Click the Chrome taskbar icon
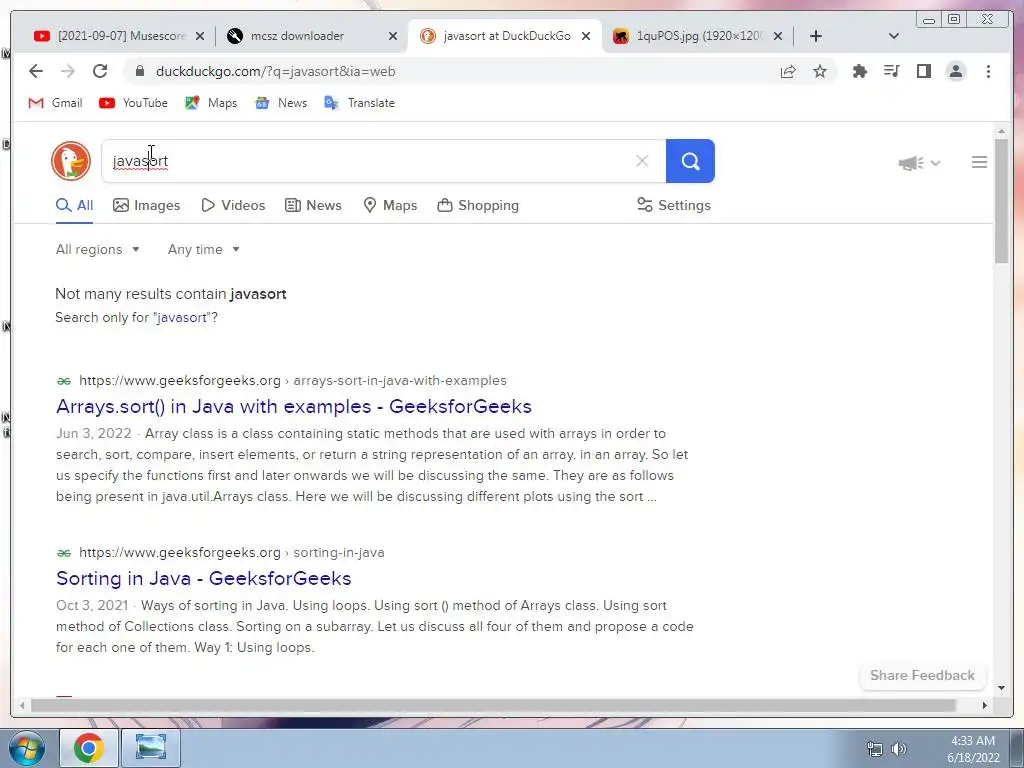1024x768 pixels. click(x=89, y=748)
